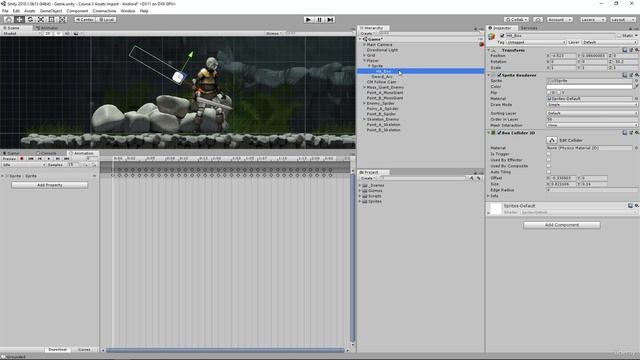
Task: Open the Layer dropdown in Inspector
Action: pyautogui.click(x=609, y=42)
